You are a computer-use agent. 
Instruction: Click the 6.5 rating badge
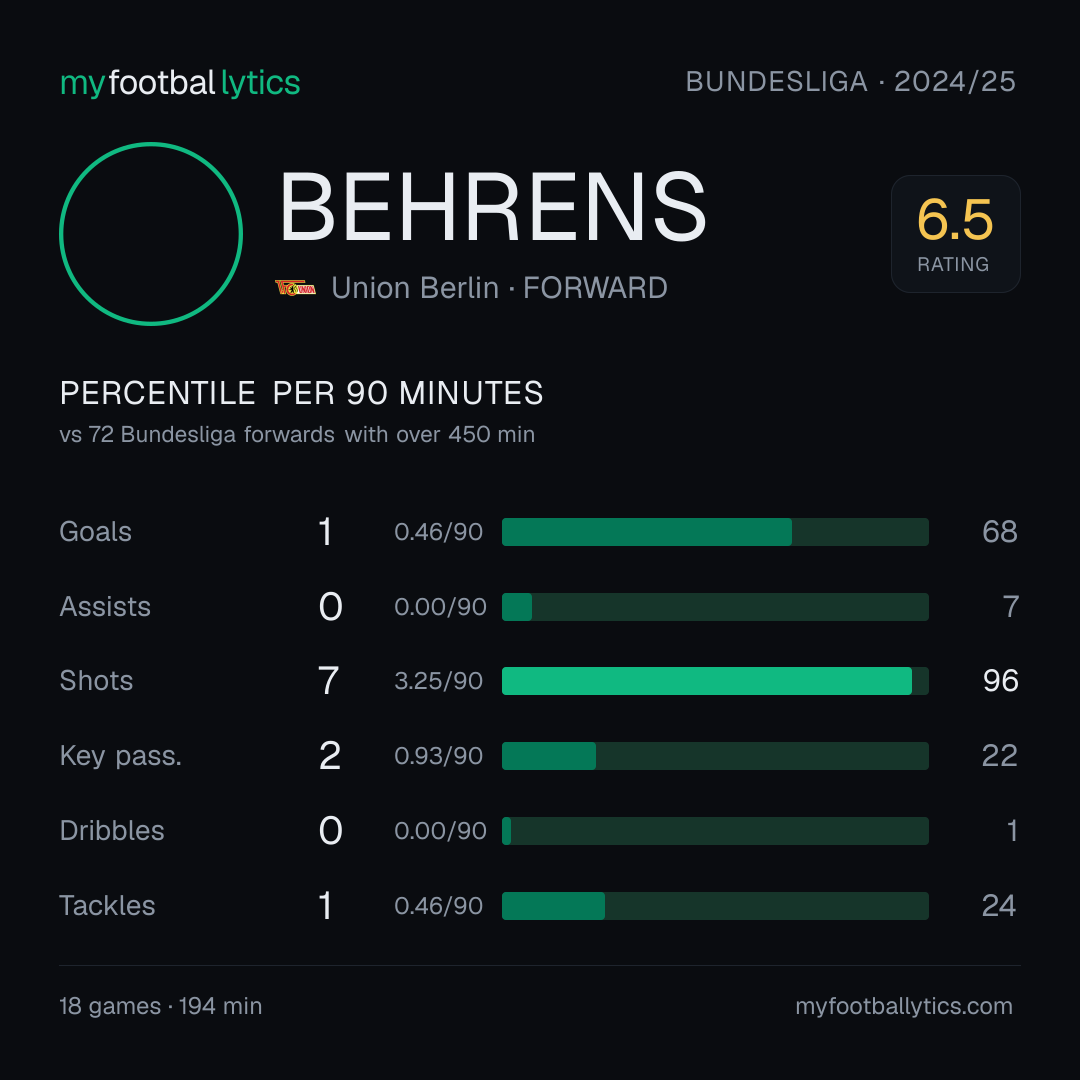(955, 233)
